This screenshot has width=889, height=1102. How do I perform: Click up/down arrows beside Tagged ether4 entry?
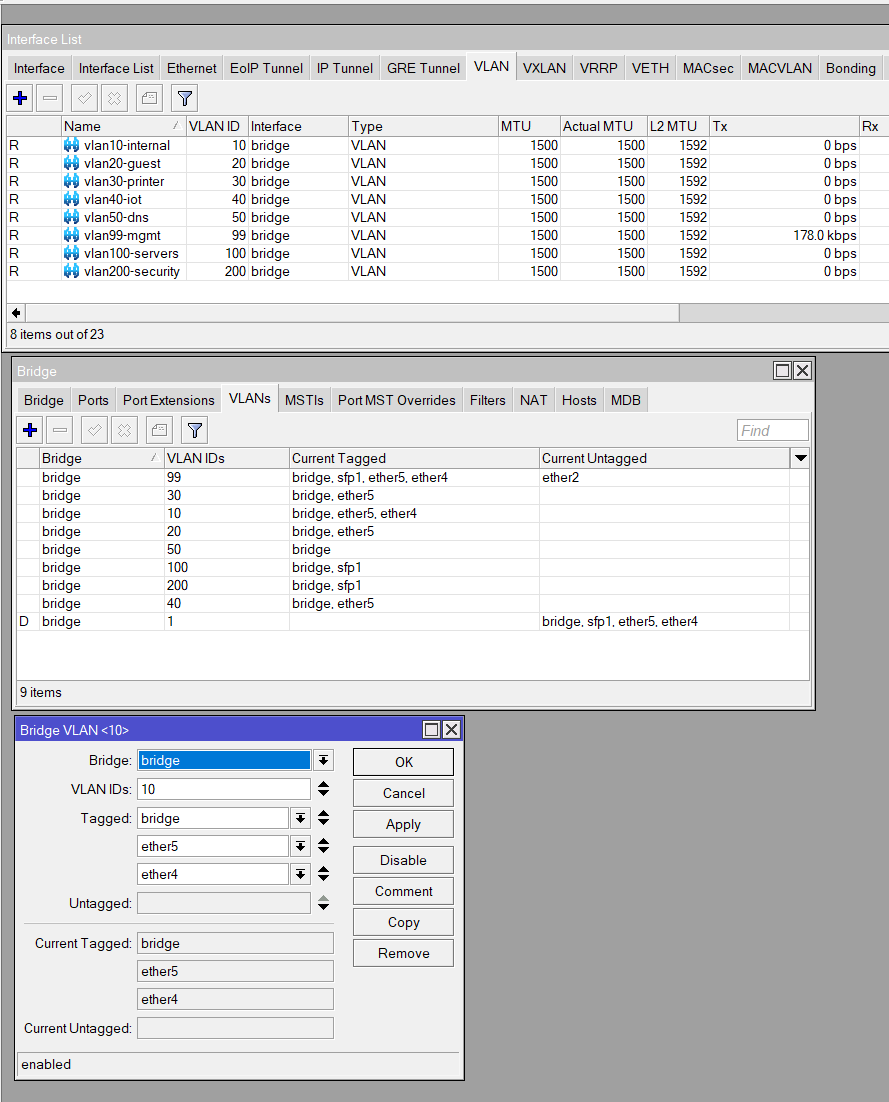(x=323, y=874)
